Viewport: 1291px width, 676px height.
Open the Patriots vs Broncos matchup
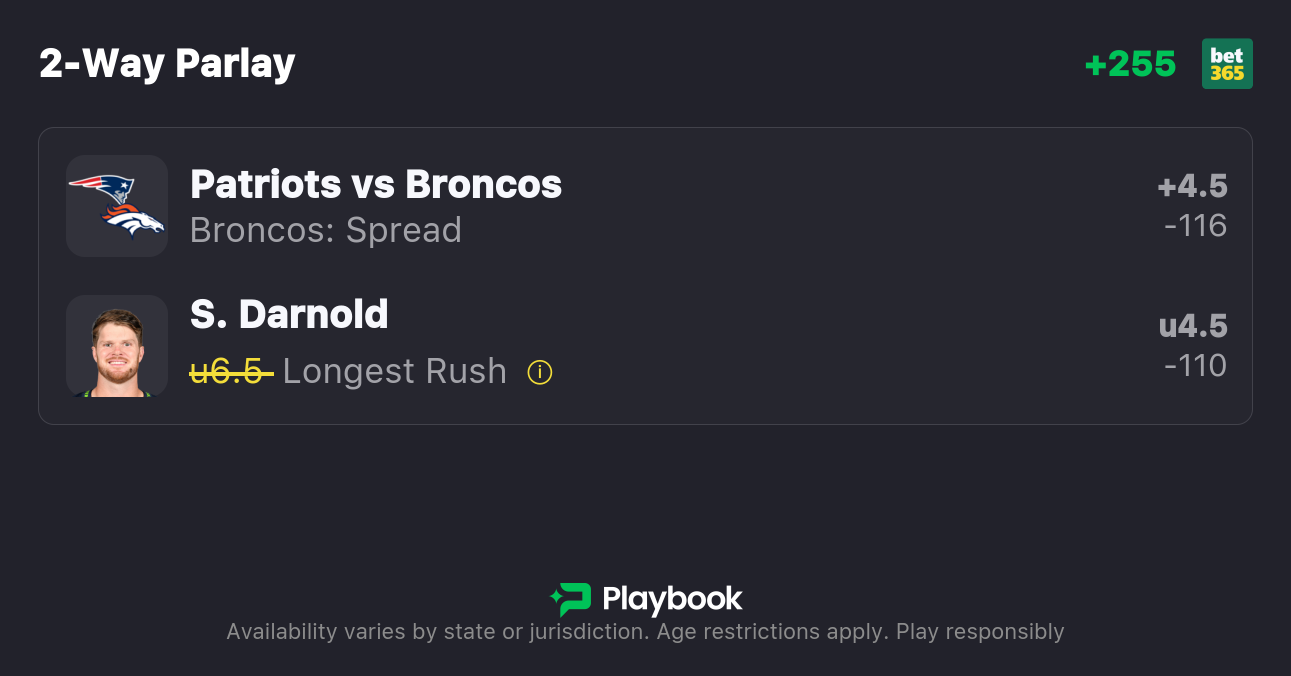click(376, 185)
